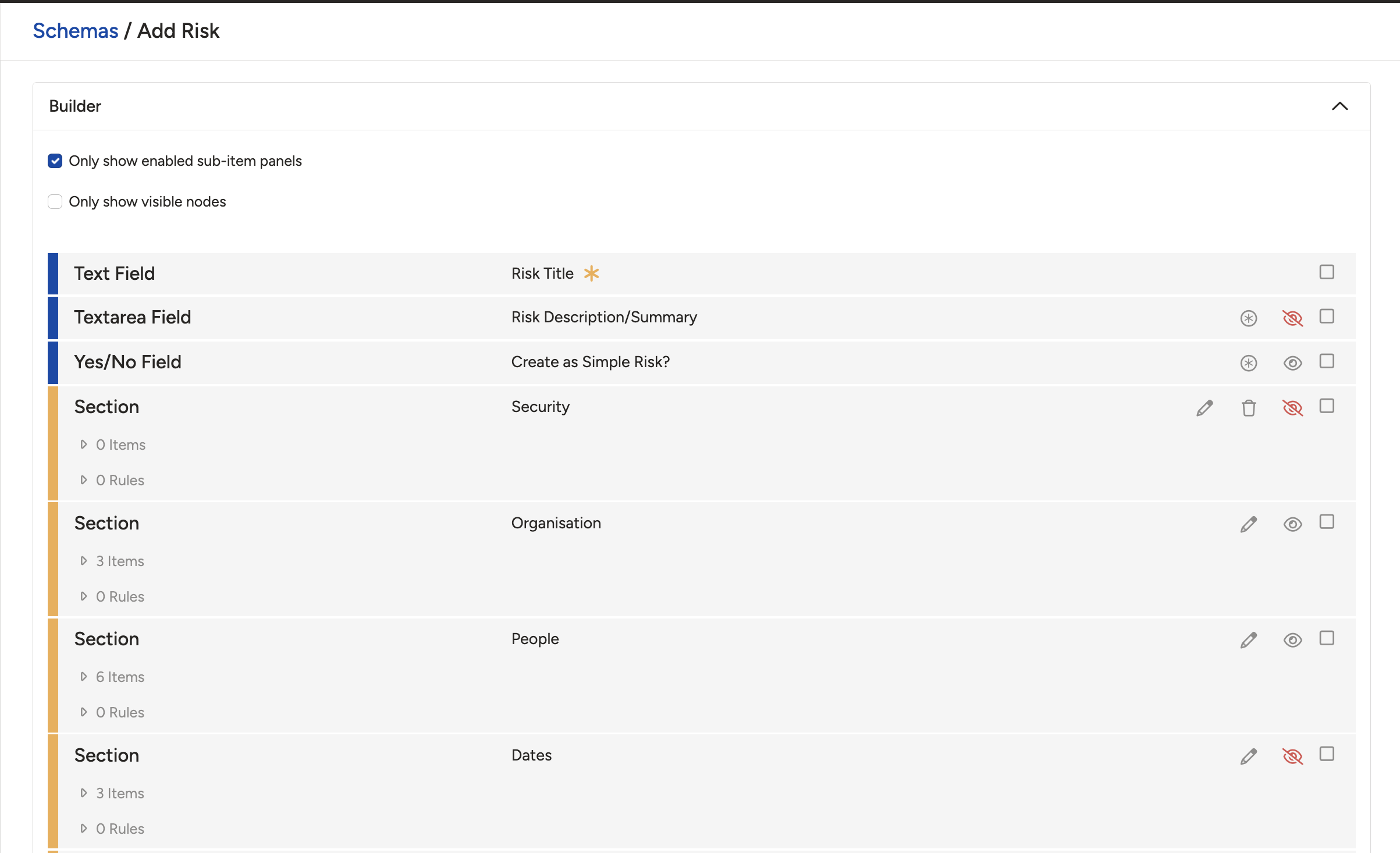Edit the Security section with pencil icon
1400x853 pixels.
point(1204,408)
